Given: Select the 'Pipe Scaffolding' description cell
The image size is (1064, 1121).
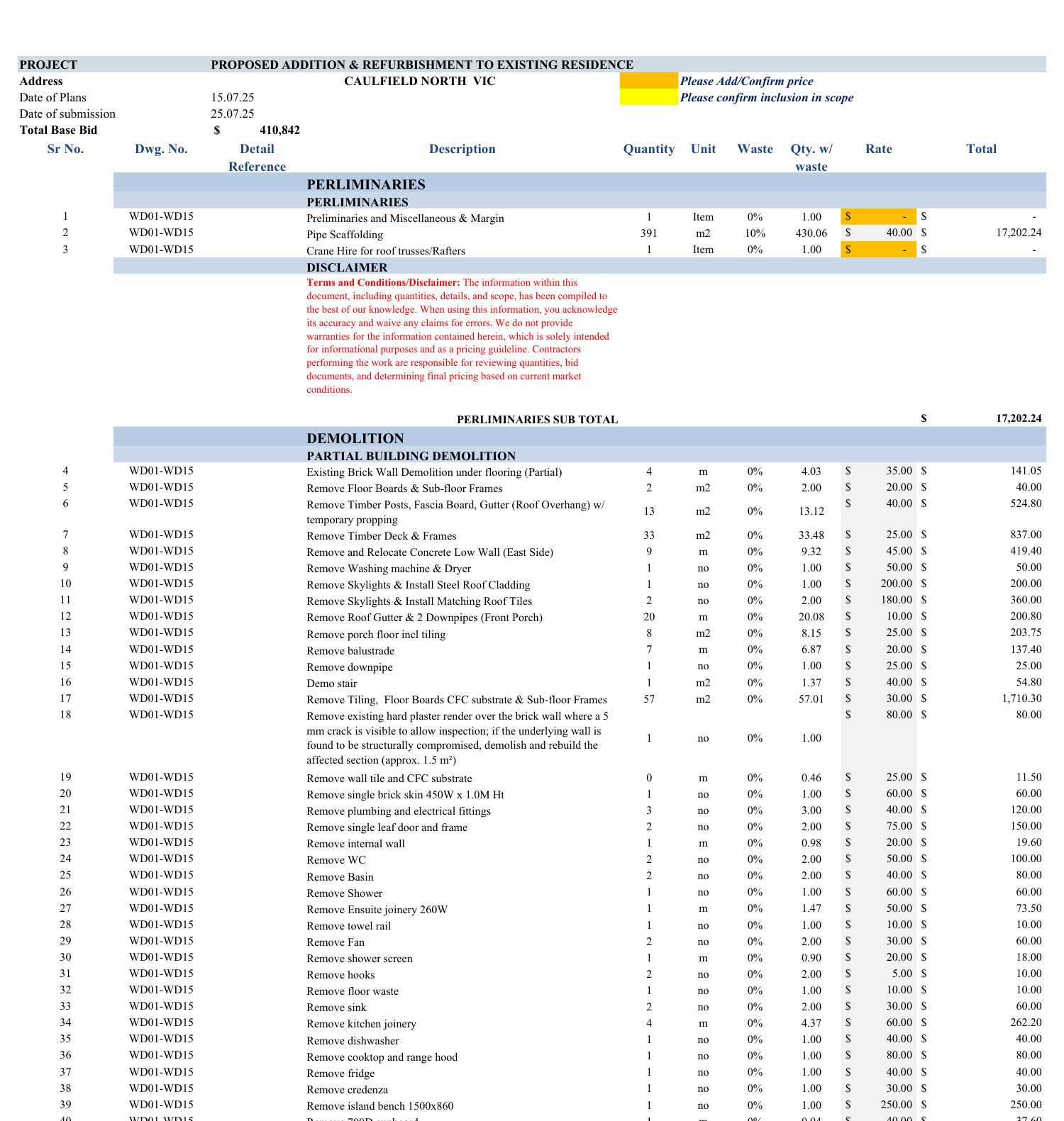Looking at the screenshot, I should [345, 235].
